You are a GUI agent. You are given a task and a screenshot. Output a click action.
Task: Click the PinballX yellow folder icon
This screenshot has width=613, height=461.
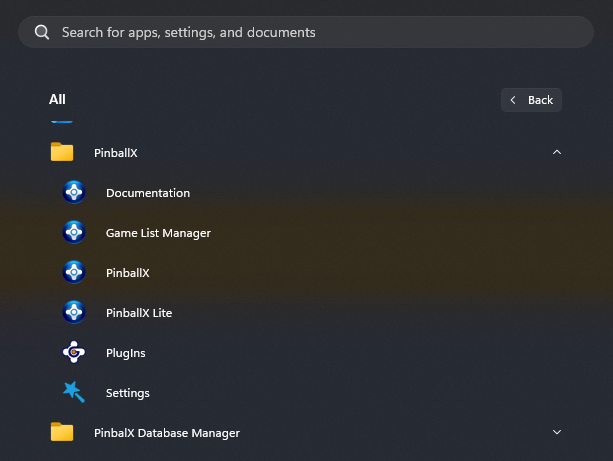(62, 152)
